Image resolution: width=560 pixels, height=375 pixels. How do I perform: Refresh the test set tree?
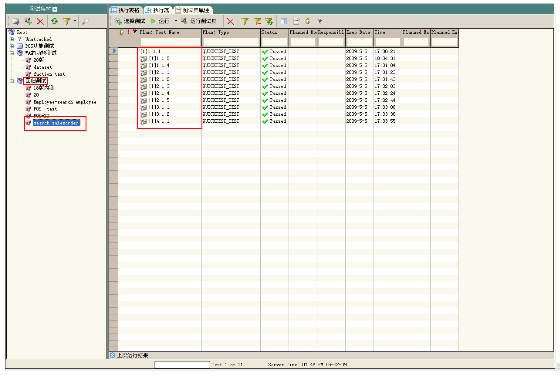pyautogui.click(x=54, y=21)
